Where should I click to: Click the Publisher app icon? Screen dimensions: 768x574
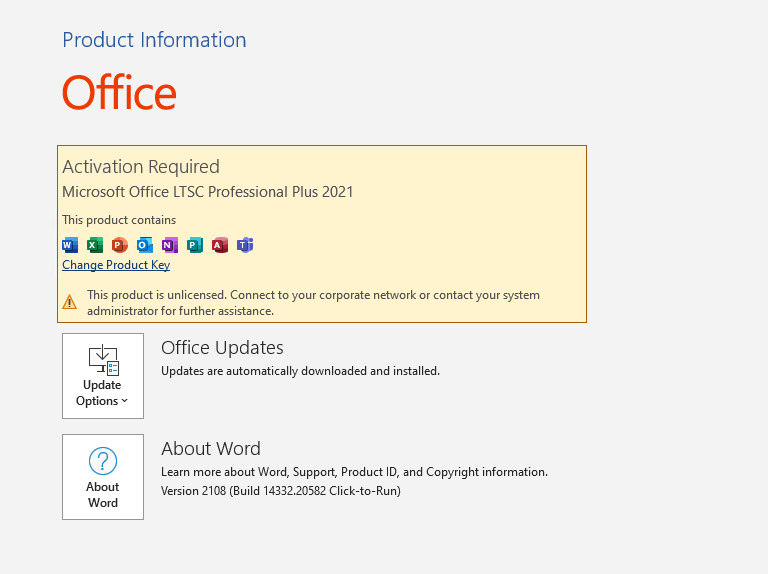pyautogui.click(x=194, y=245)
